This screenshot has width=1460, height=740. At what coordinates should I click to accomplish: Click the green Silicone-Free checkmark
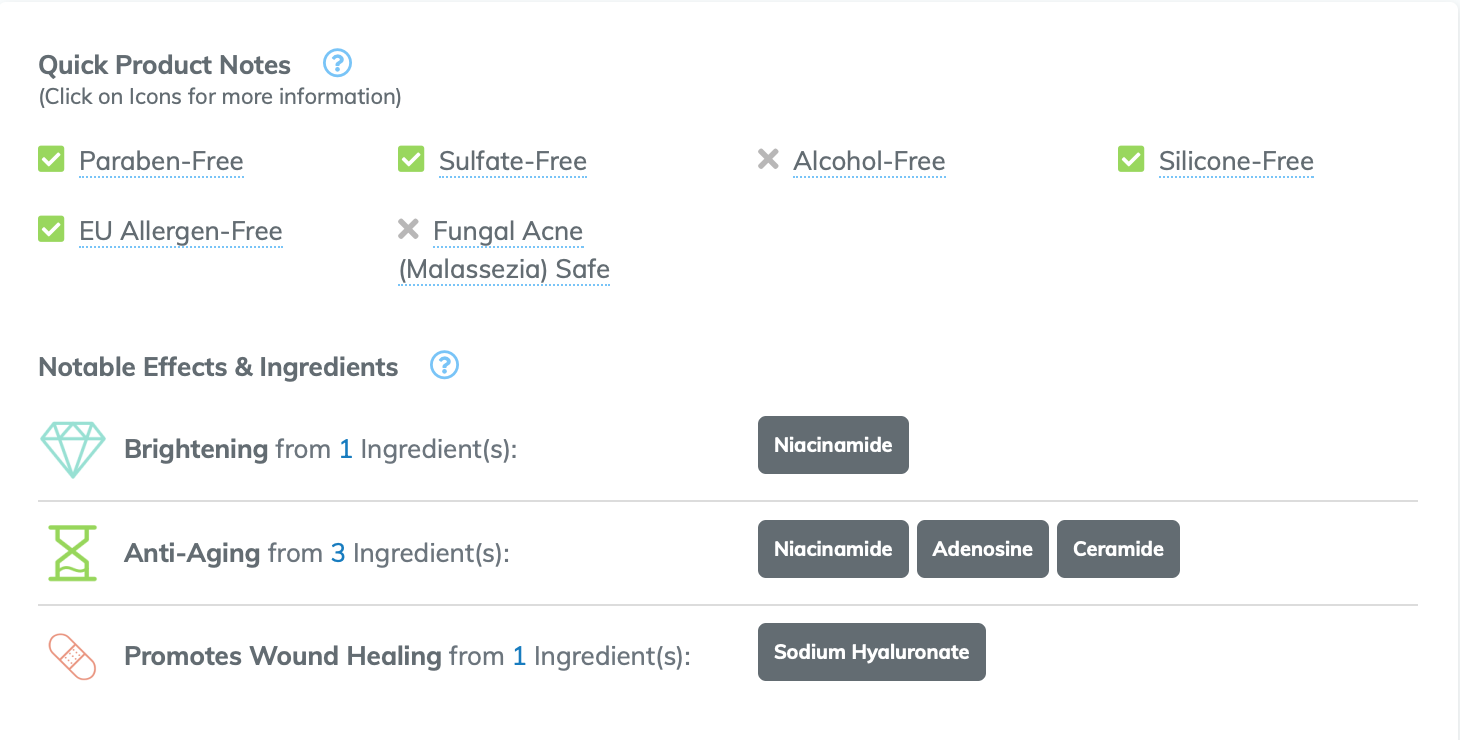1131,159
